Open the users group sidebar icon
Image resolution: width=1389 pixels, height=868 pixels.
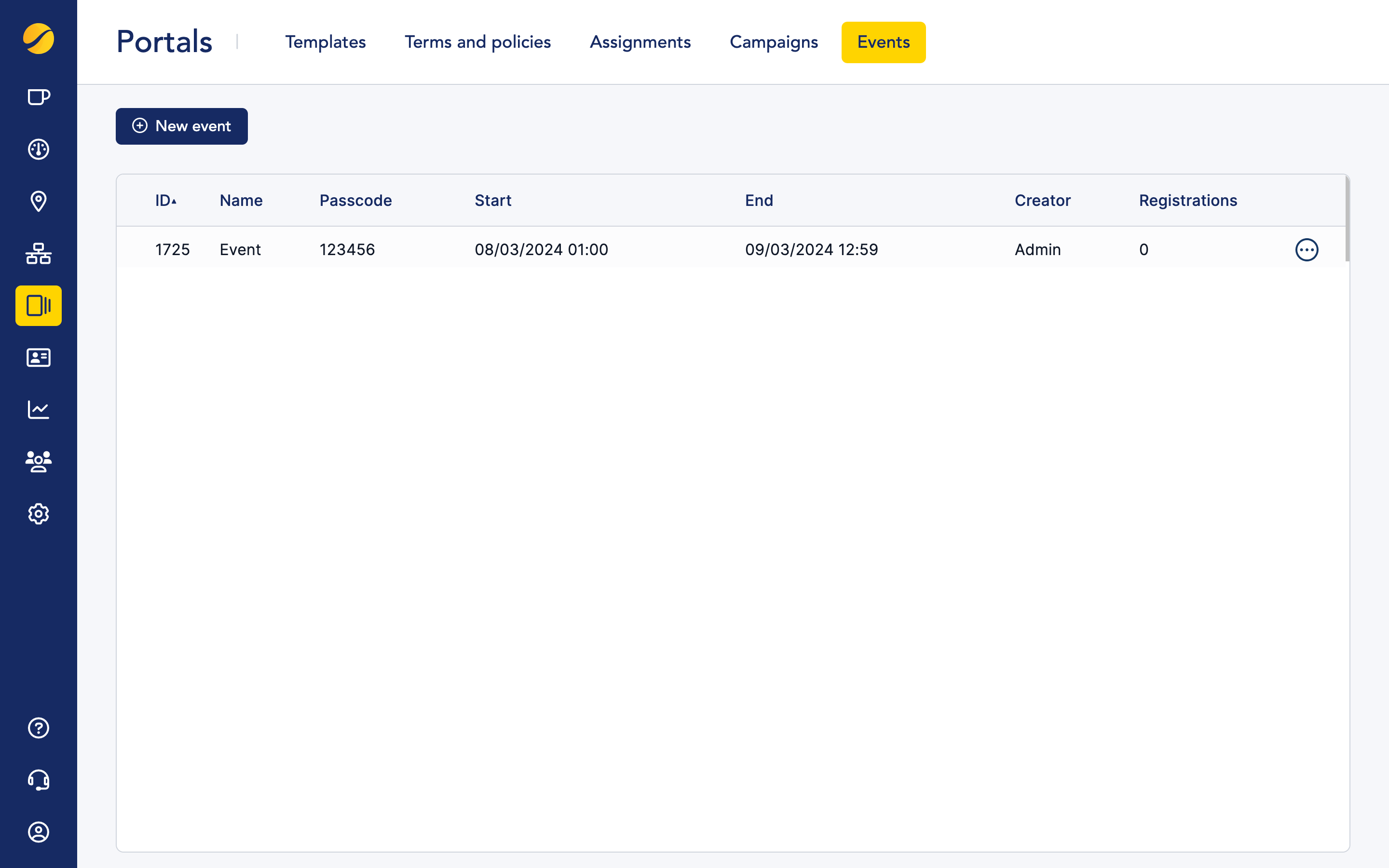tap(39, 461)
